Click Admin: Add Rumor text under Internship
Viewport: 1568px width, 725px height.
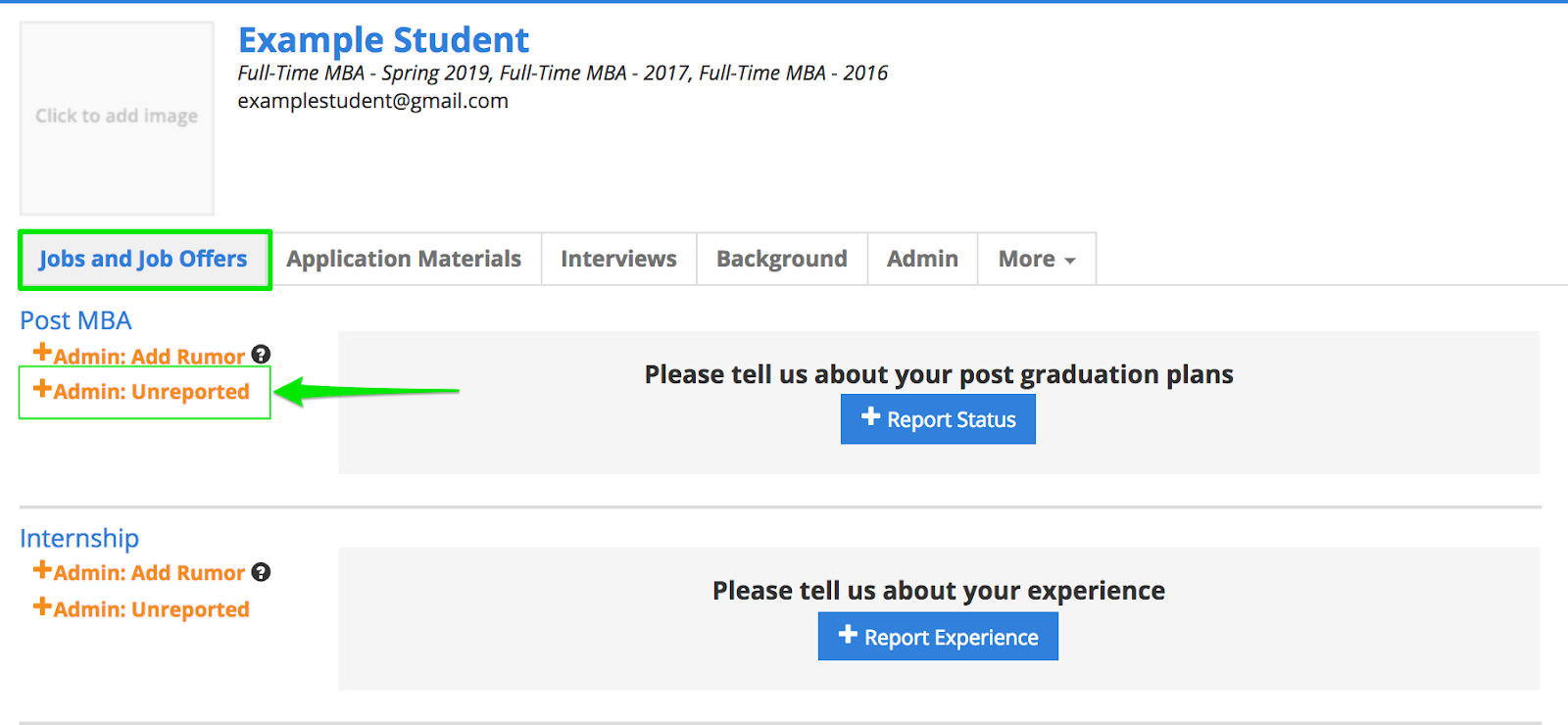click(149, 573)
